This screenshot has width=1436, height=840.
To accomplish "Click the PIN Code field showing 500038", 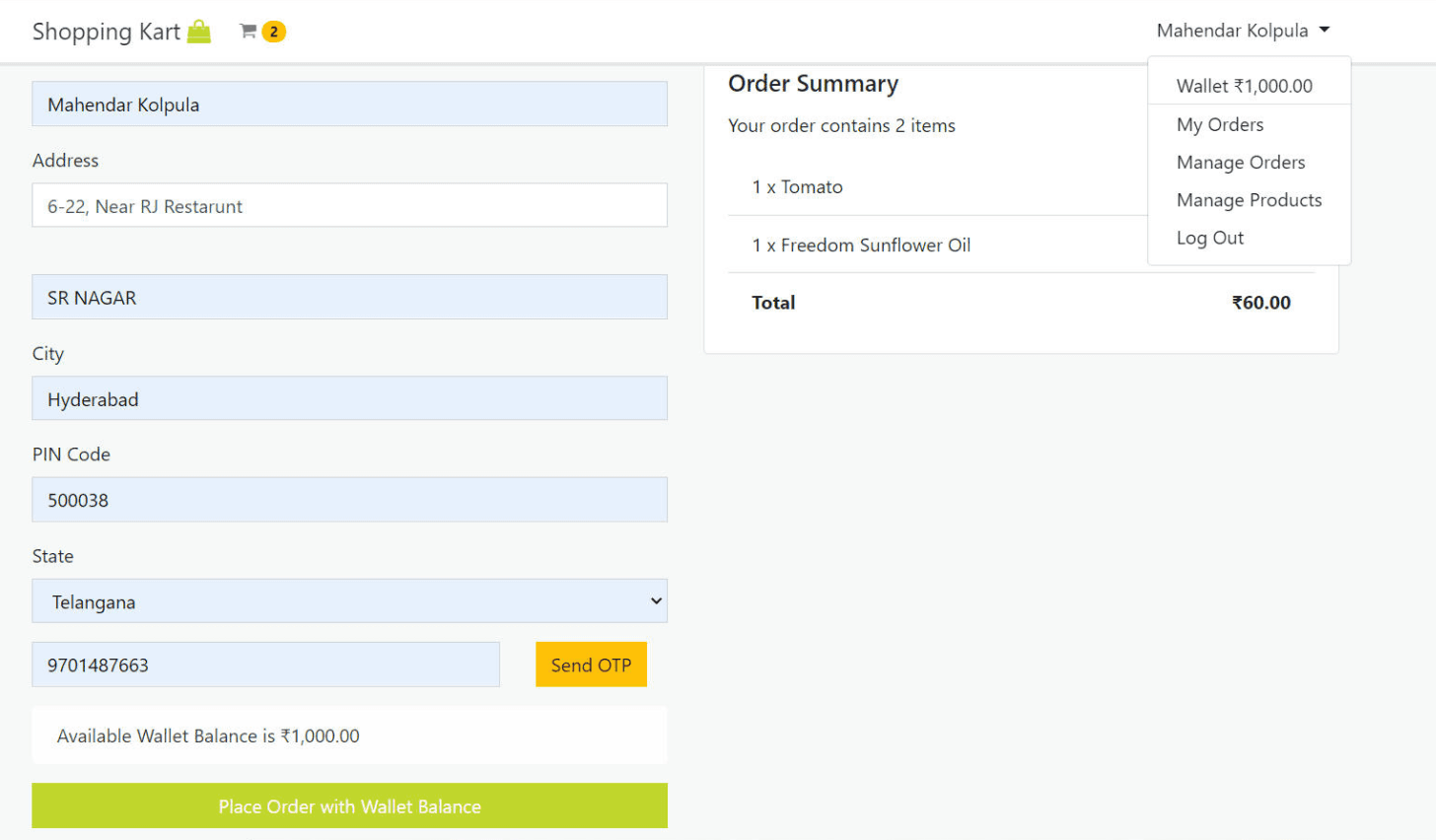I will pos(350,500).
